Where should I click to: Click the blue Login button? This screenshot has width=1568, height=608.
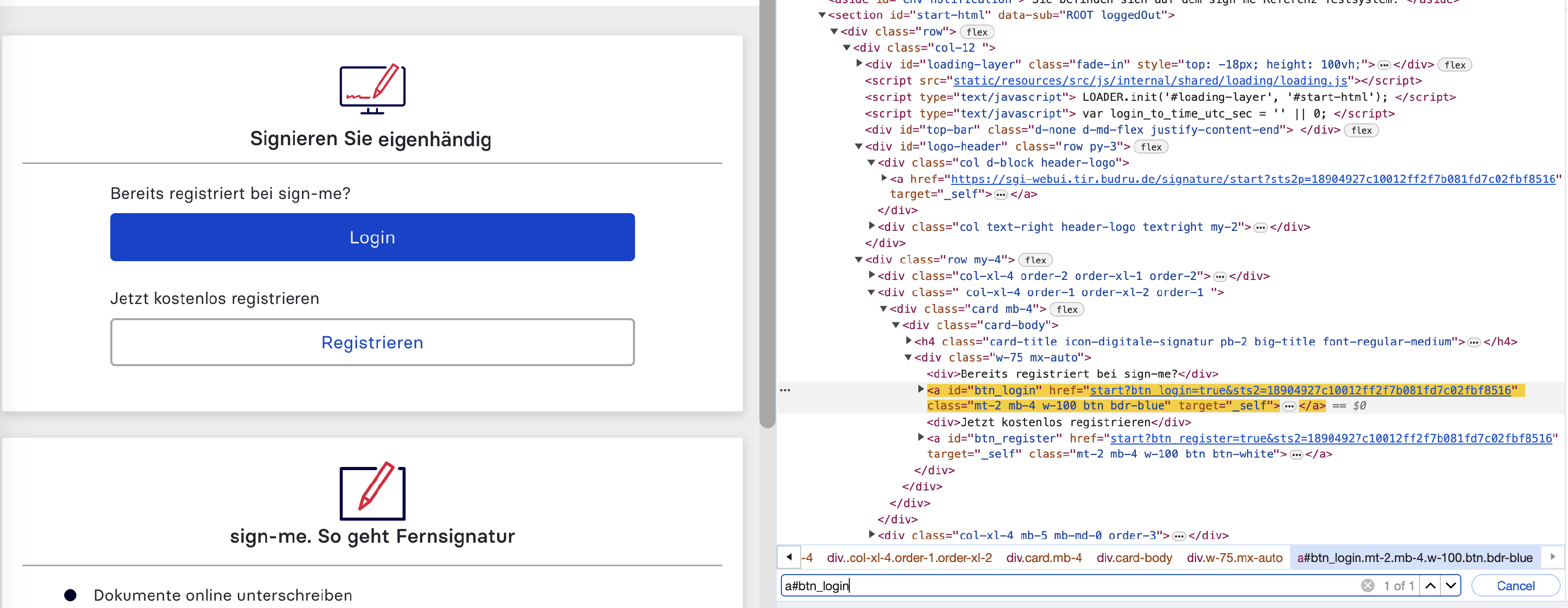[372, 237]
